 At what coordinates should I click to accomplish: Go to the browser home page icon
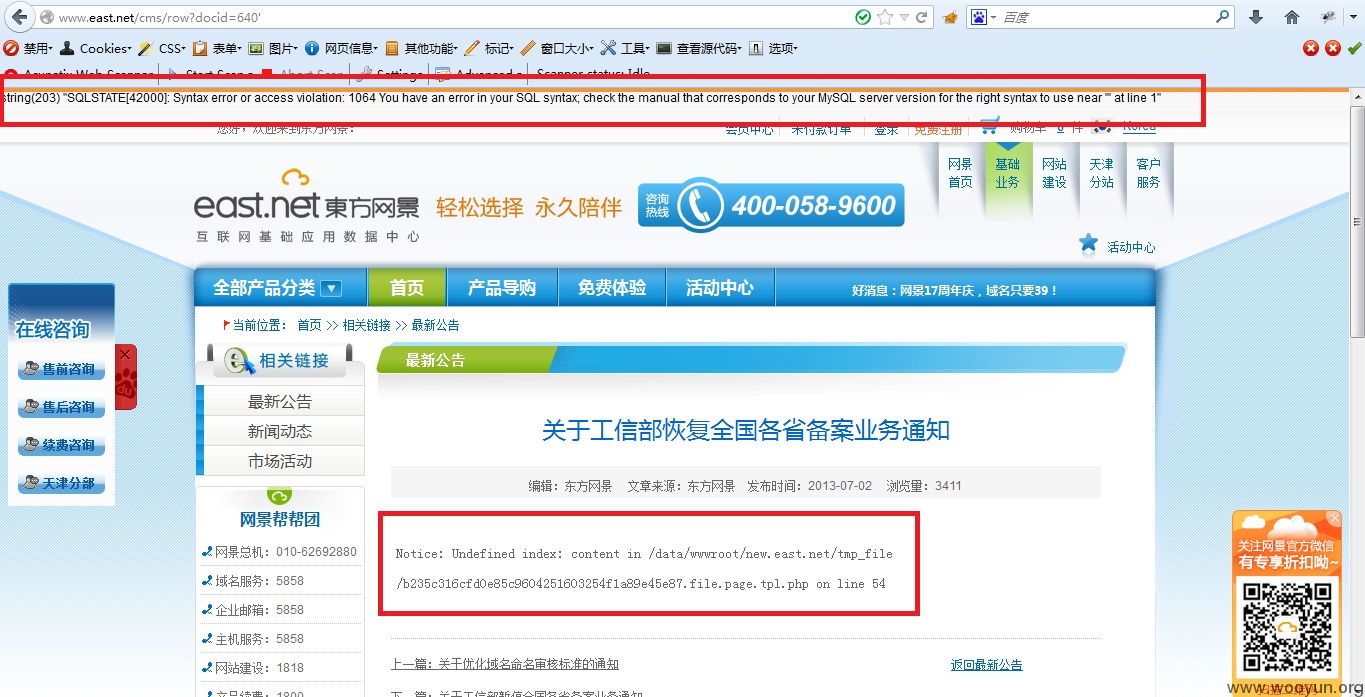tap(1292, 17)
